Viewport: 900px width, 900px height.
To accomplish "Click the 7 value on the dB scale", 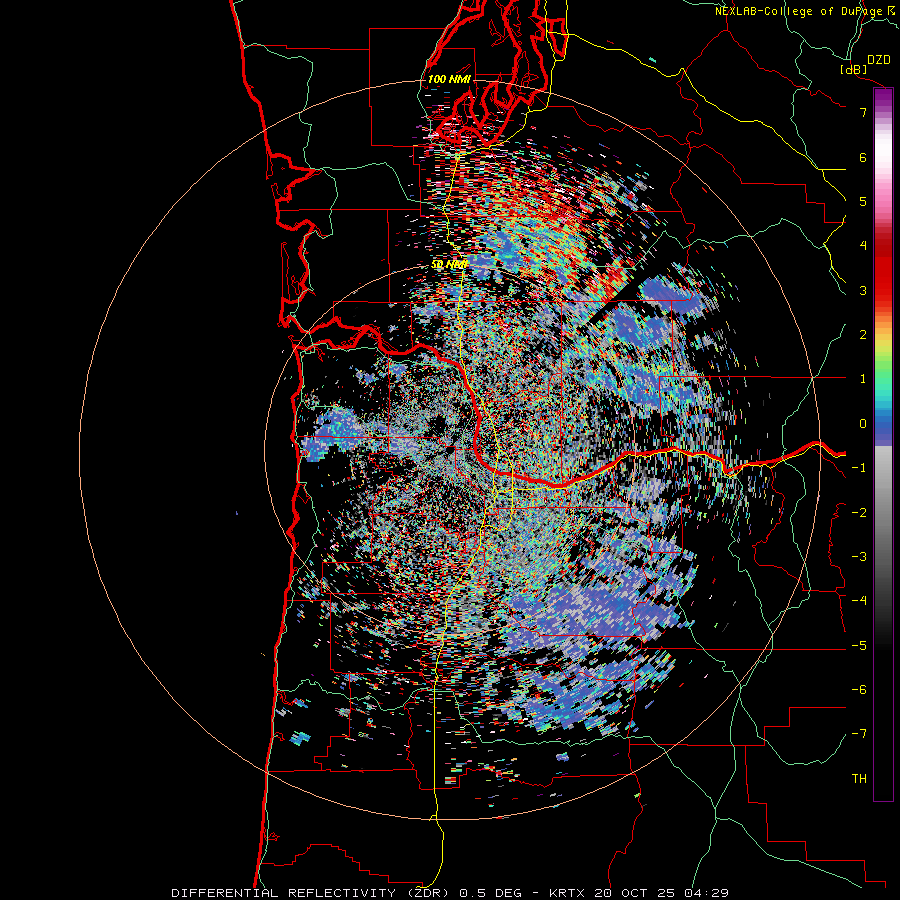I will 863,112.
